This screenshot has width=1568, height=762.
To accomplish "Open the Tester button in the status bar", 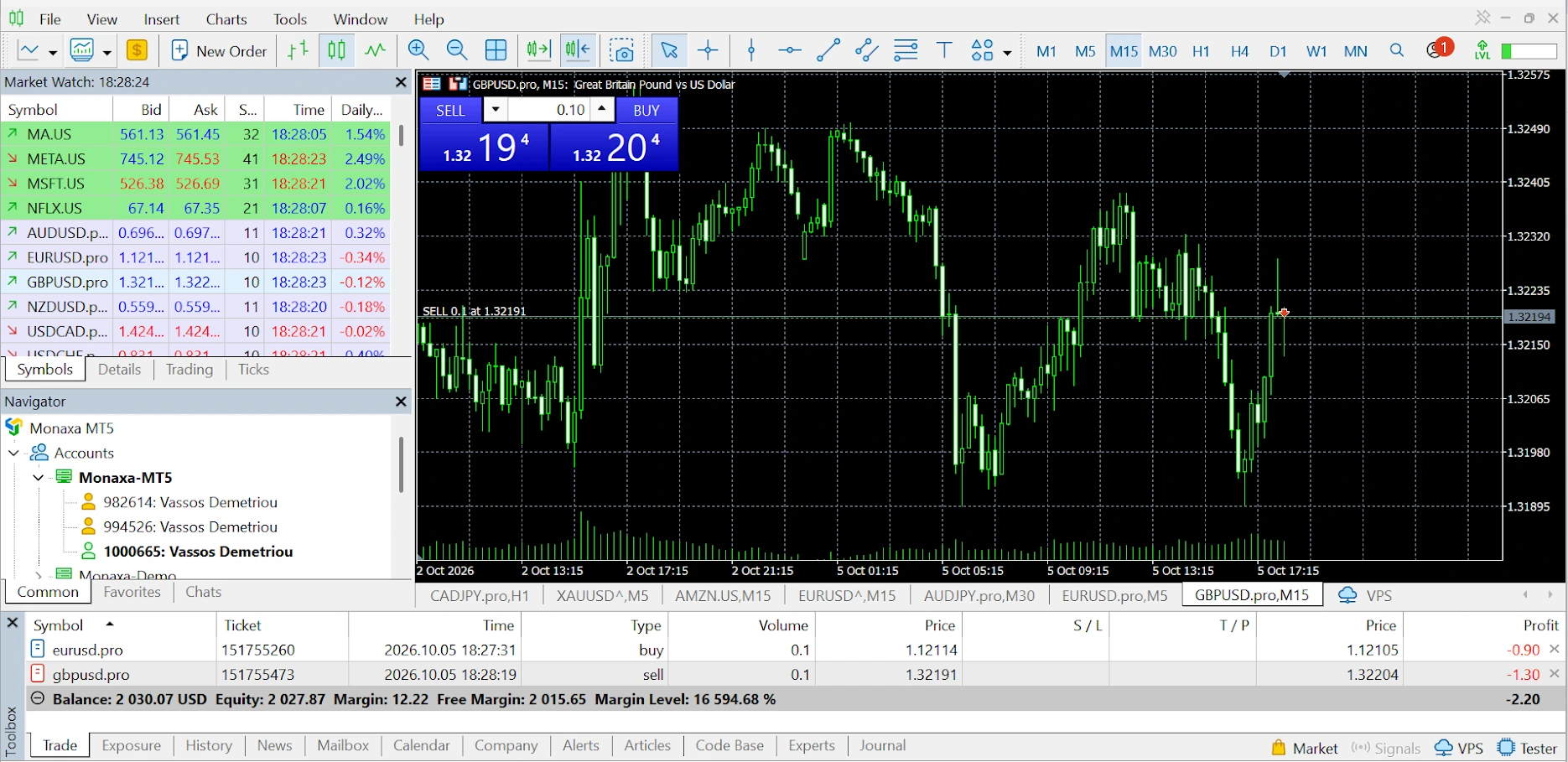I will 1528,748.
